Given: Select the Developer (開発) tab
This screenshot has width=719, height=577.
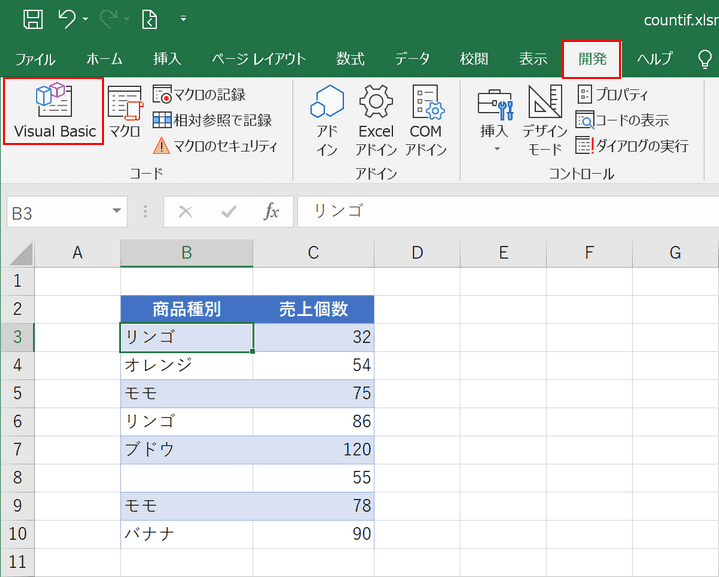Looking at the screenshot, I should tap(592, 59).
